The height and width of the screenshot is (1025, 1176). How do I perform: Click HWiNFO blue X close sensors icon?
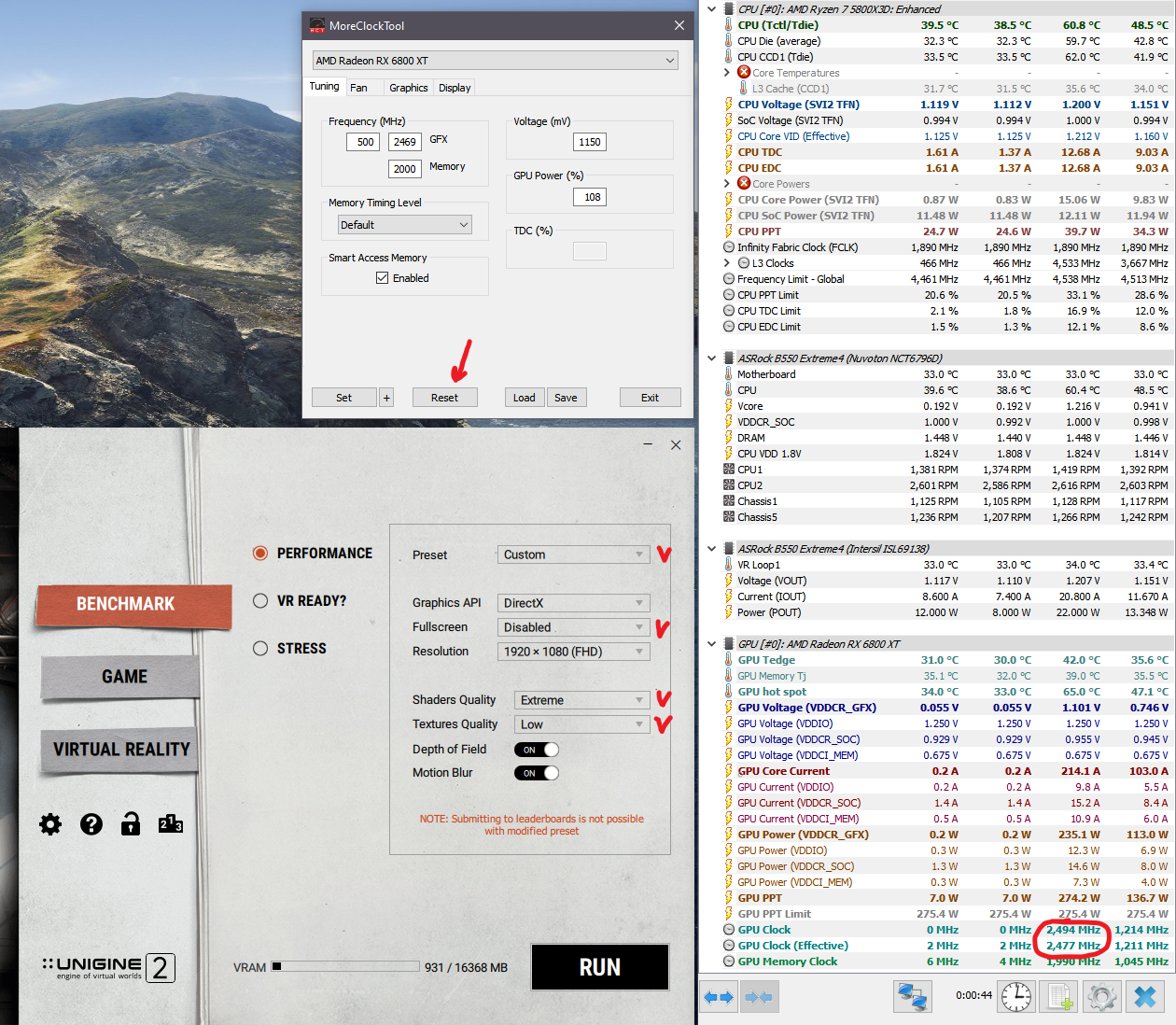(1145, 997)
